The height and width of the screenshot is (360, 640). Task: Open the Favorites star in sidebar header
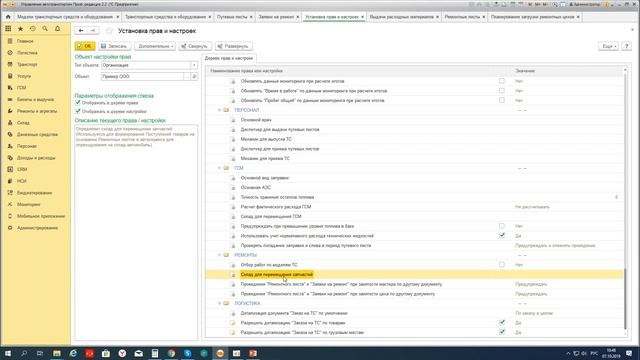[20, 29]
